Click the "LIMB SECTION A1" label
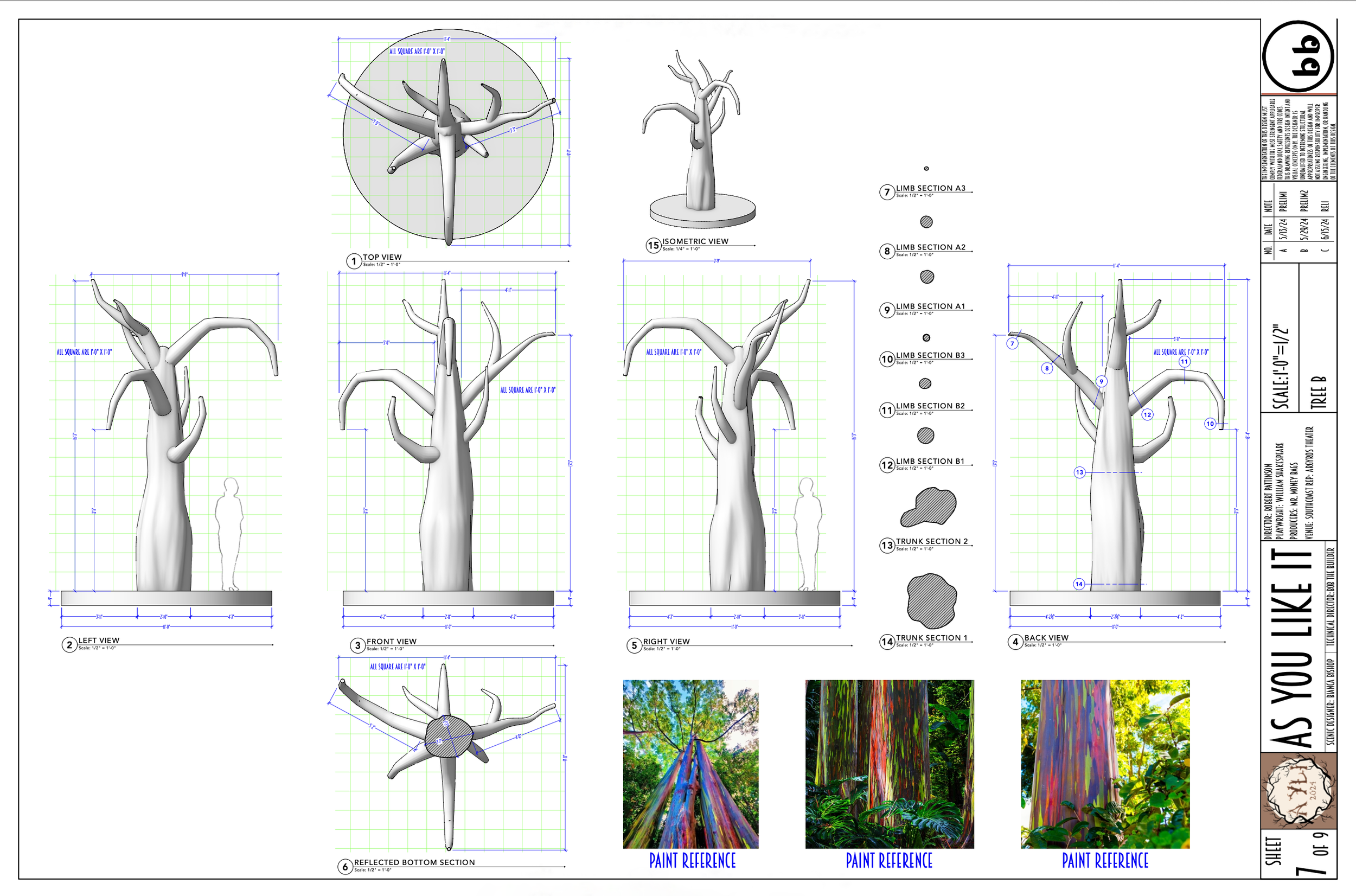The image size is (1356, 896). tap(930, 306)
